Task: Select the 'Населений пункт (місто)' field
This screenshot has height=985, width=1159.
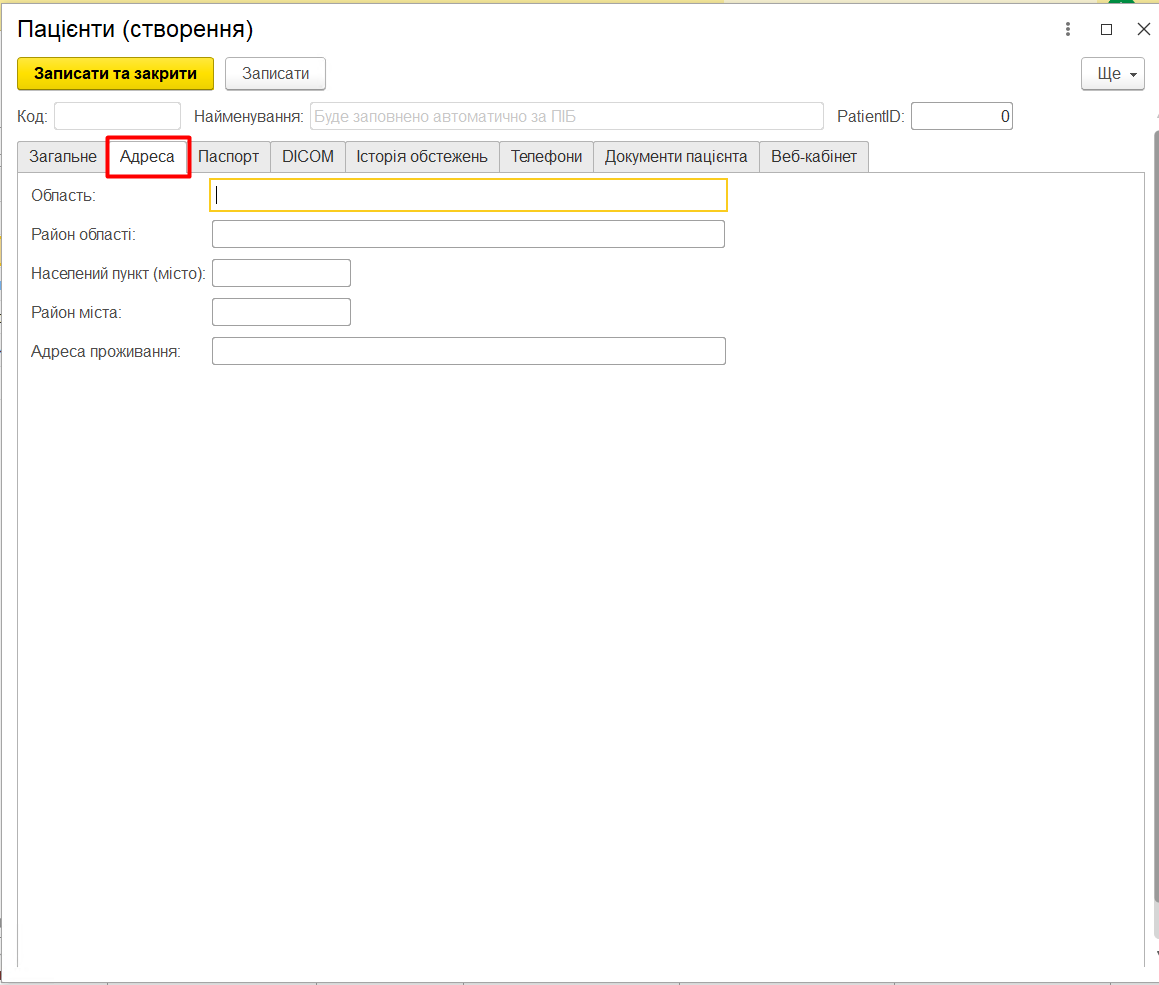Action: click(281, 273)
